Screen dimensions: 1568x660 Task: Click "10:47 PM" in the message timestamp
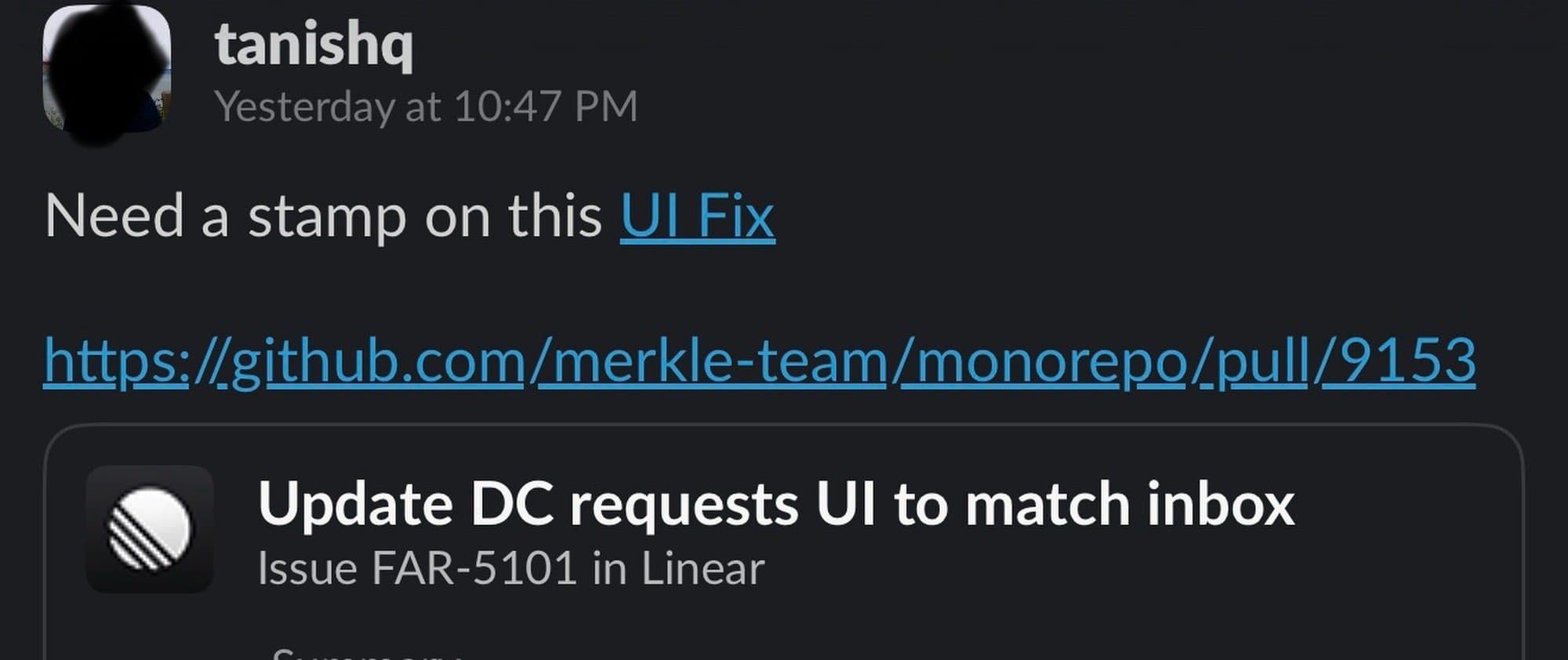click(546, 107)
